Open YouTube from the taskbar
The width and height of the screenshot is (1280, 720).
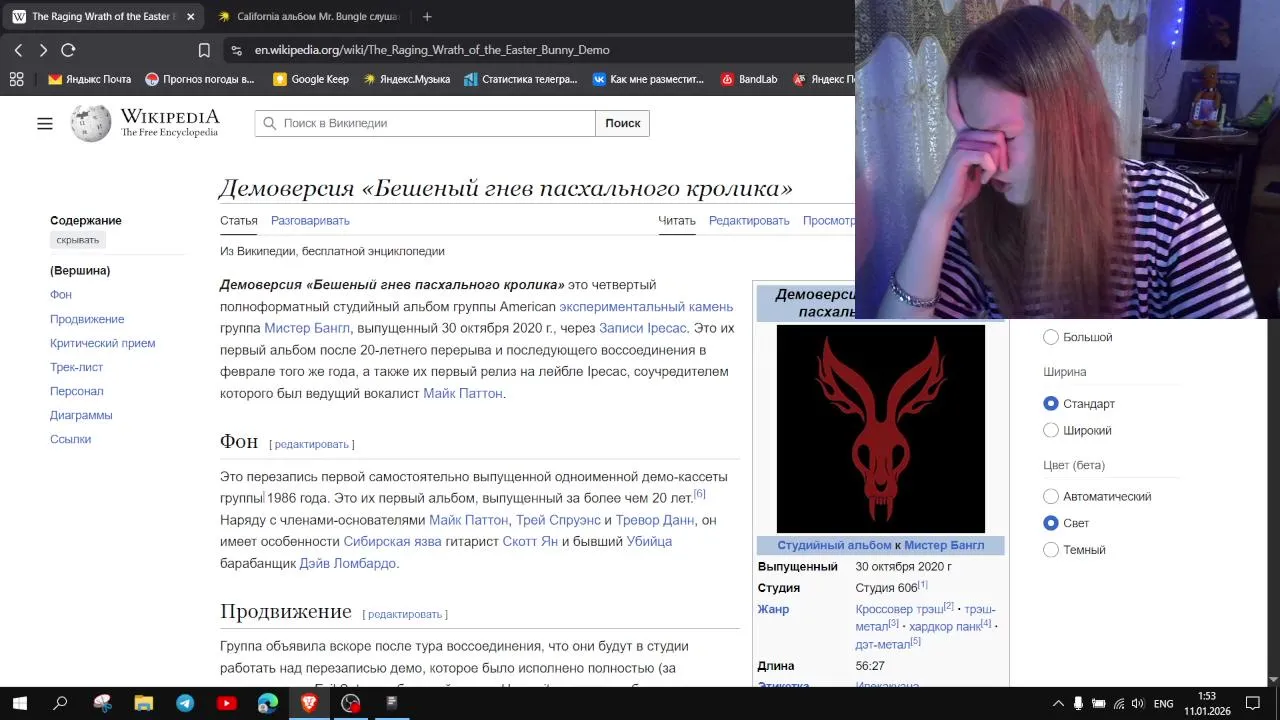(226, 703)
